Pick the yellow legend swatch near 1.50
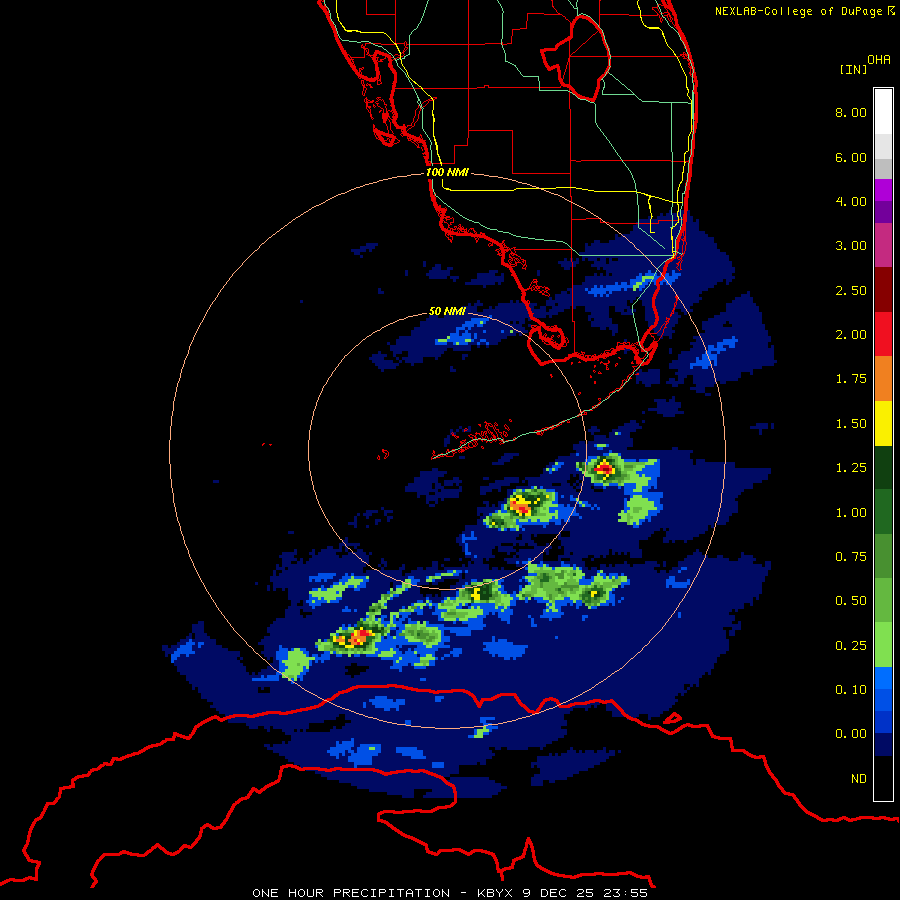The width and height of the screenshot is (900, 900). pos(883,423)
